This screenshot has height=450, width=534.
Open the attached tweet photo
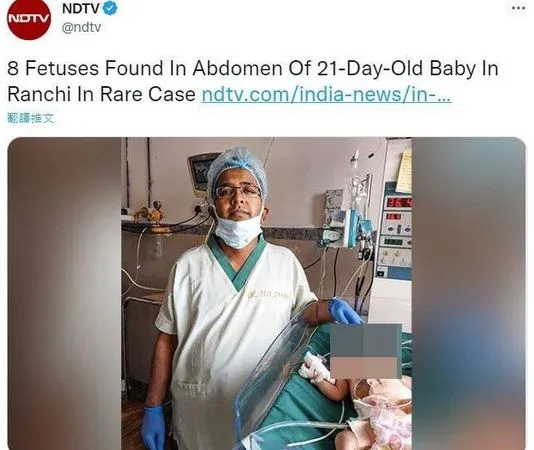point(266,293)
